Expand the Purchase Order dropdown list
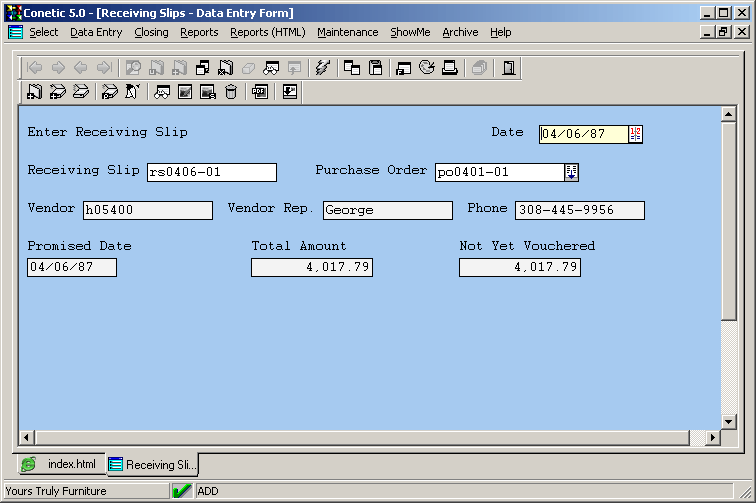The height and width of the screenshot is (503, 756). point(571,172)
